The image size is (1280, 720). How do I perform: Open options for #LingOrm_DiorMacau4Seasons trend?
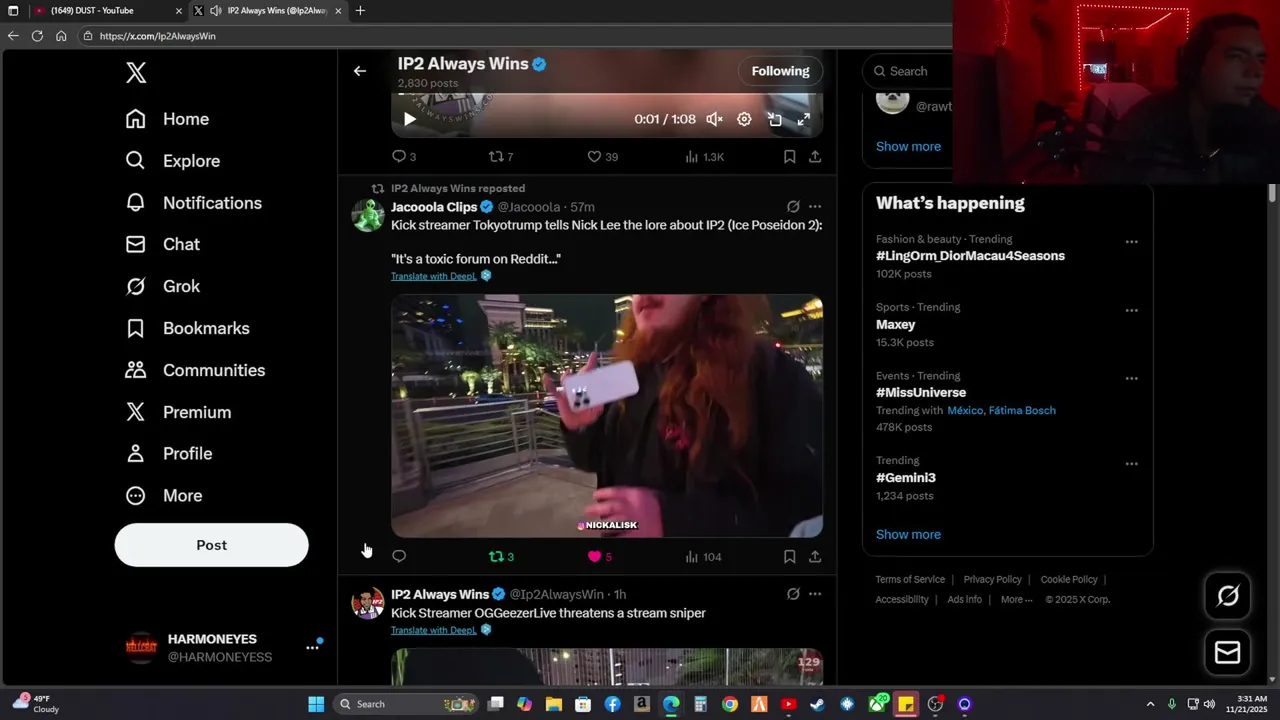(x=1131, y=242)
